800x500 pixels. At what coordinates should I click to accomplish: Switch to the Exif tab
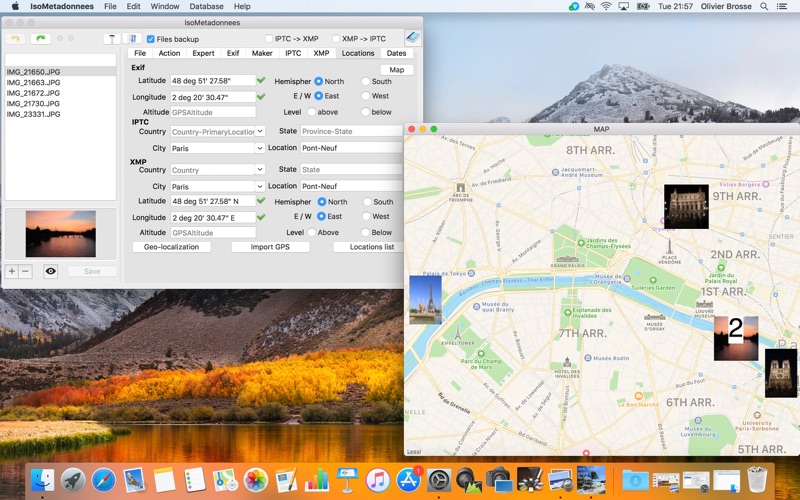pos(233,53)
